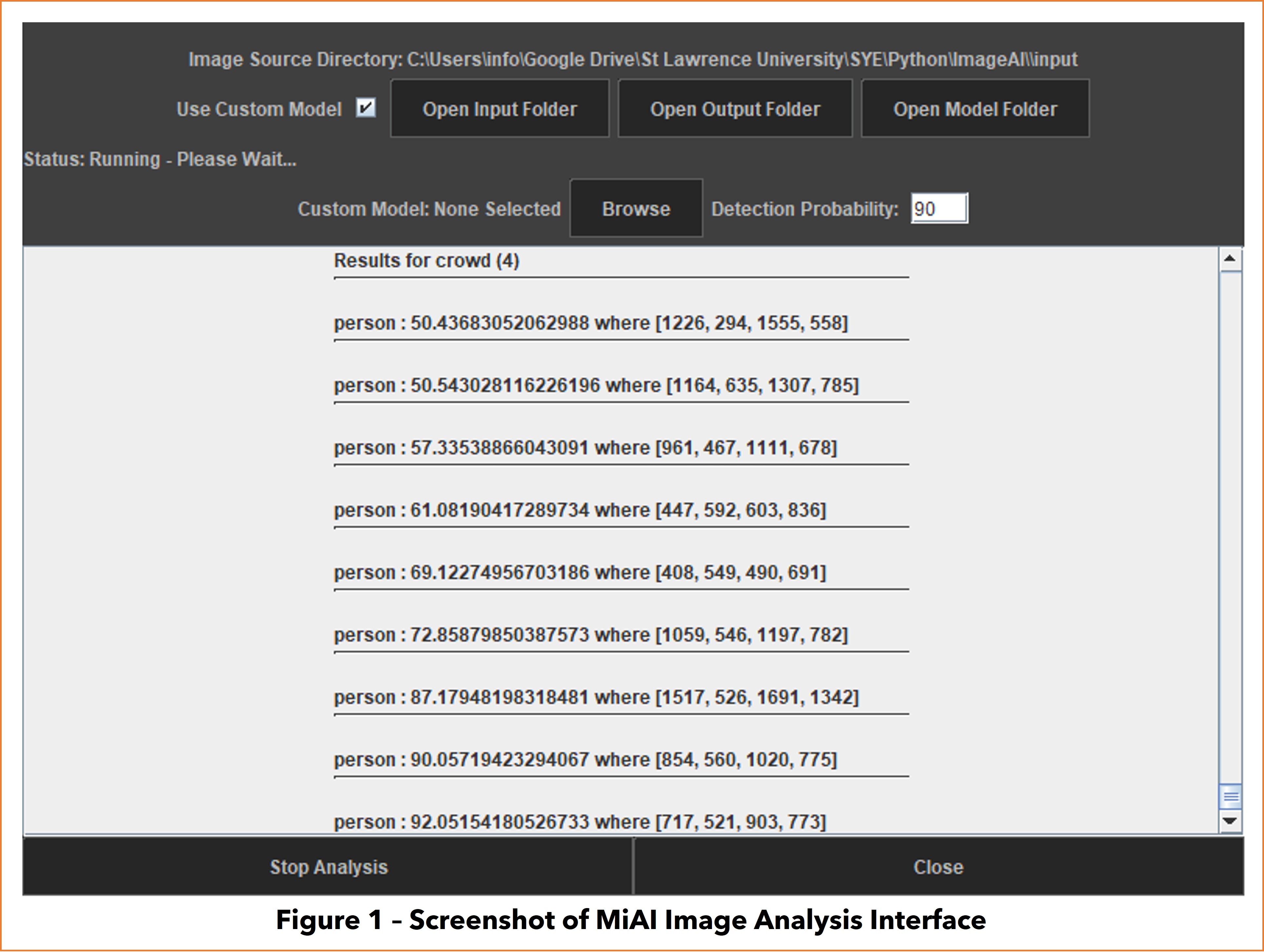Select the person detection at 50.43 percent
This screenshot has width=1264, height=952.
(x=591, y=323)
